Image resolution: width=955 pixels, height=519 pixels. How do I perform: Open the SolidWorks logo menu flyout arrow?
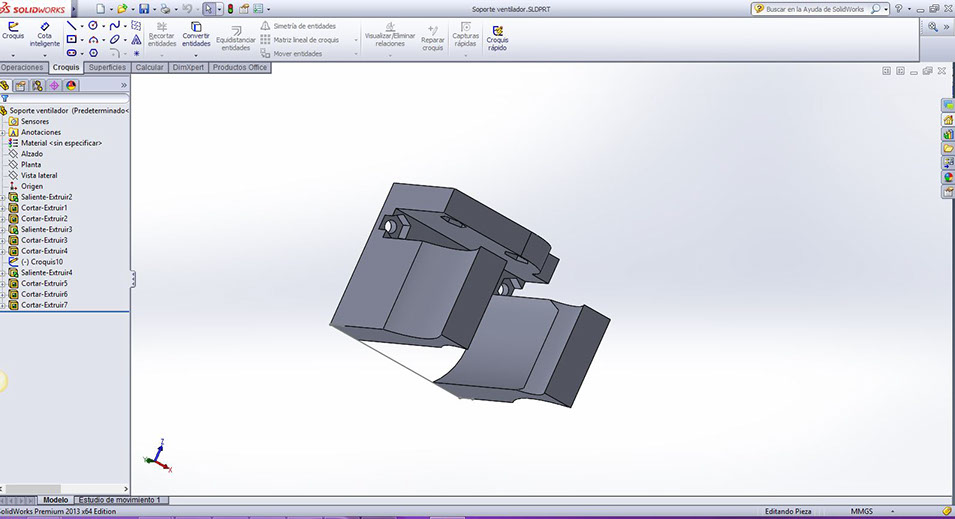click(x=74, y=9)
